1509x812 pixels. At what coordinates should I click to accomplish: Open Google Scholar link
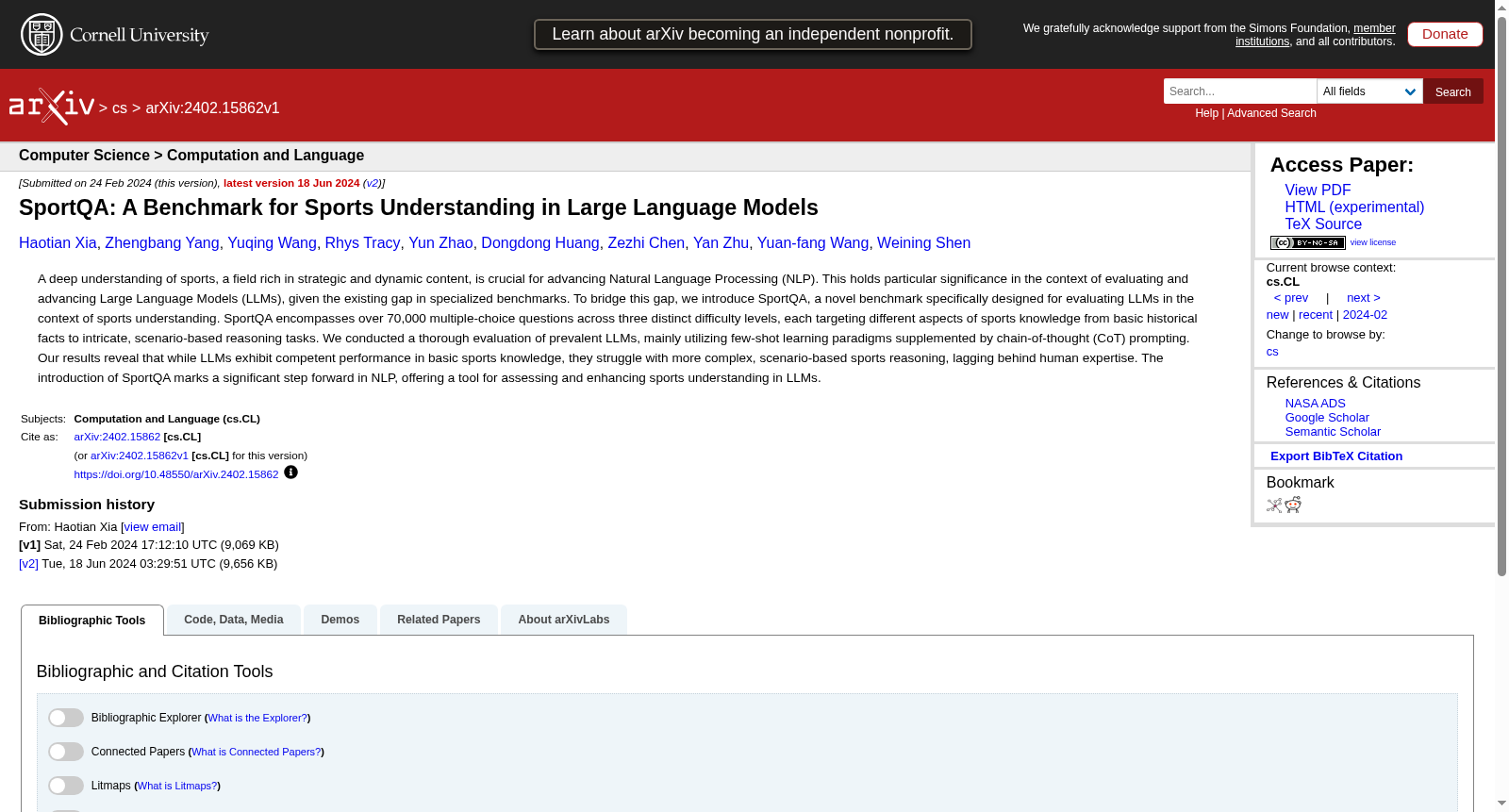(1327, 418)
